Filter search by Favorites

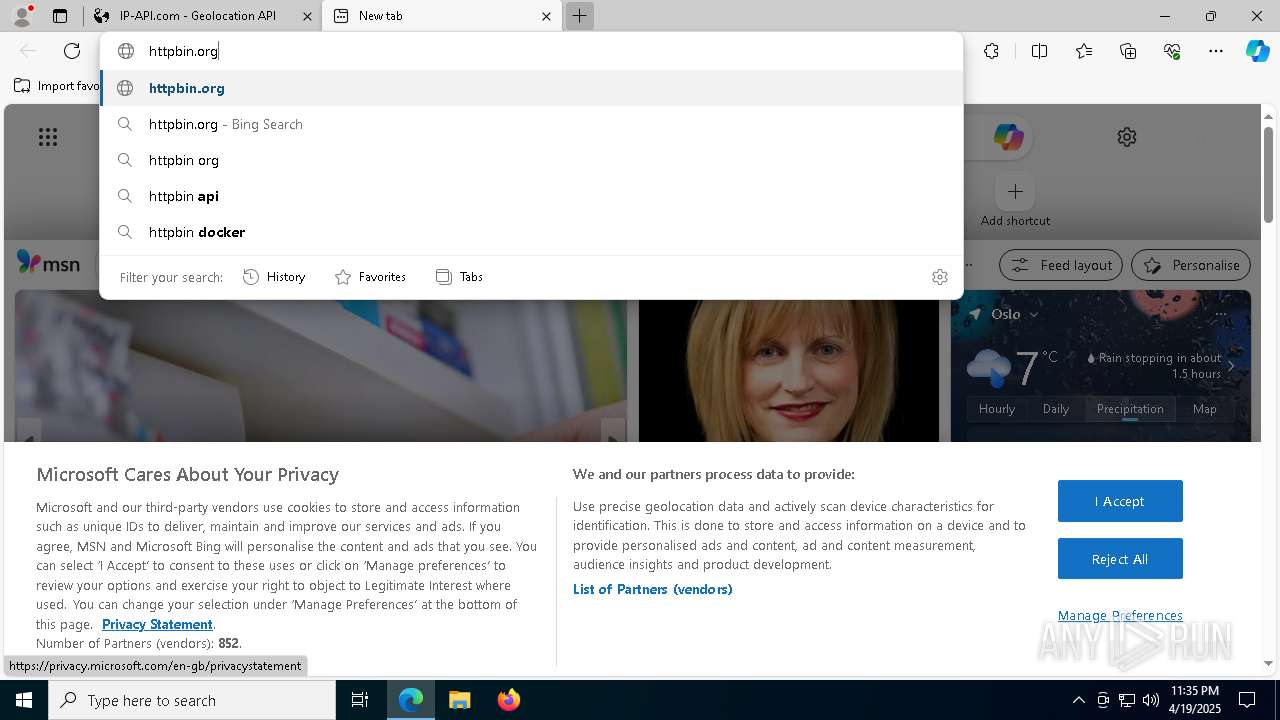click(370, 277)
